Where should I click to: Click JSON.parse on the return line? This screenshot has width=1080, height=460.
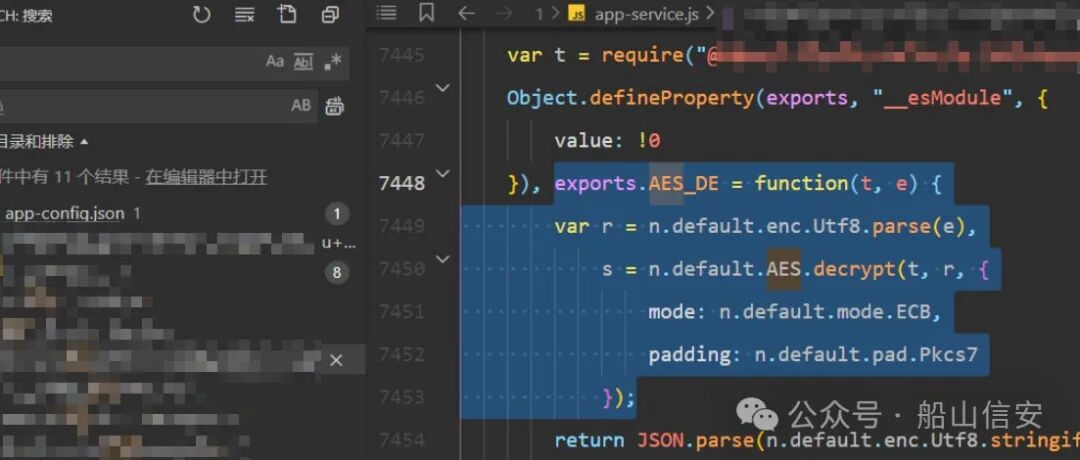click(696, 441)
